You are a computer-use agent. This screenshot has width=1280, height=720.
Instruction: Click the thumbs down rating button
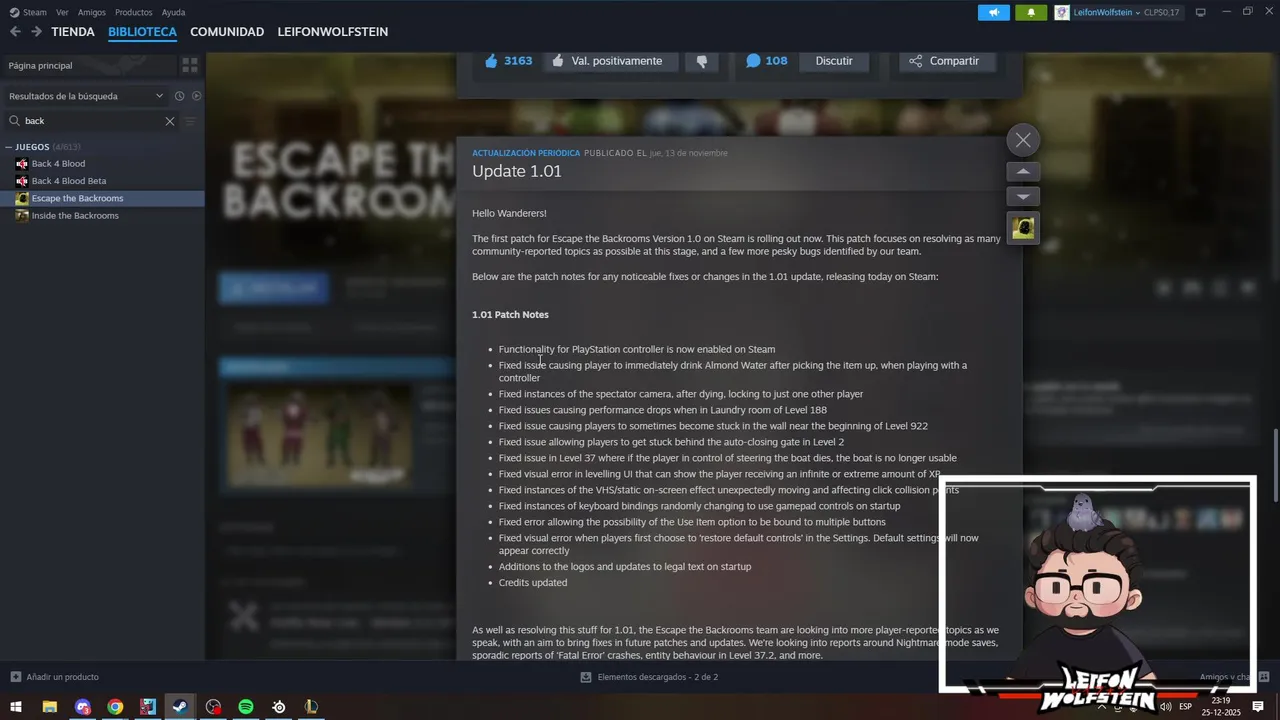(x=702, y=61)
